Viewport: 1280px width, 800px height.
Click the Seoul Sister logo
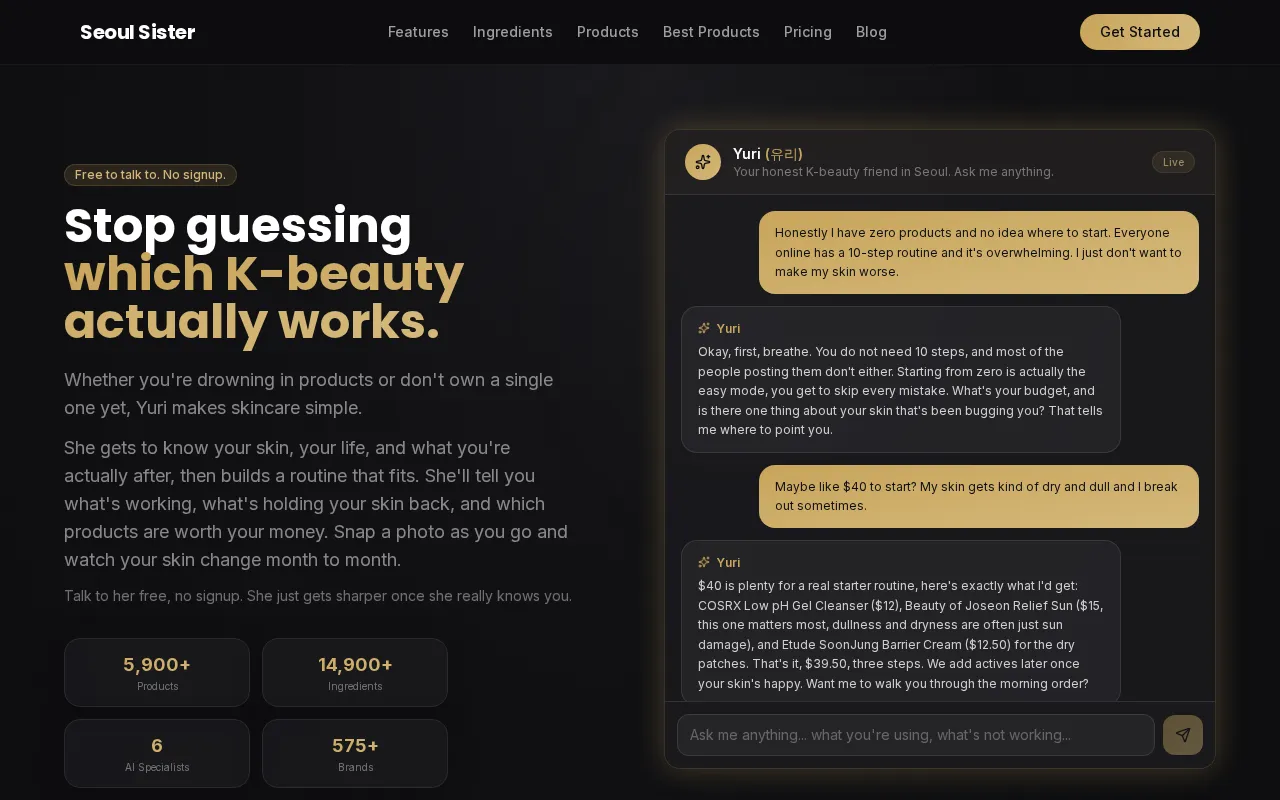138,32
